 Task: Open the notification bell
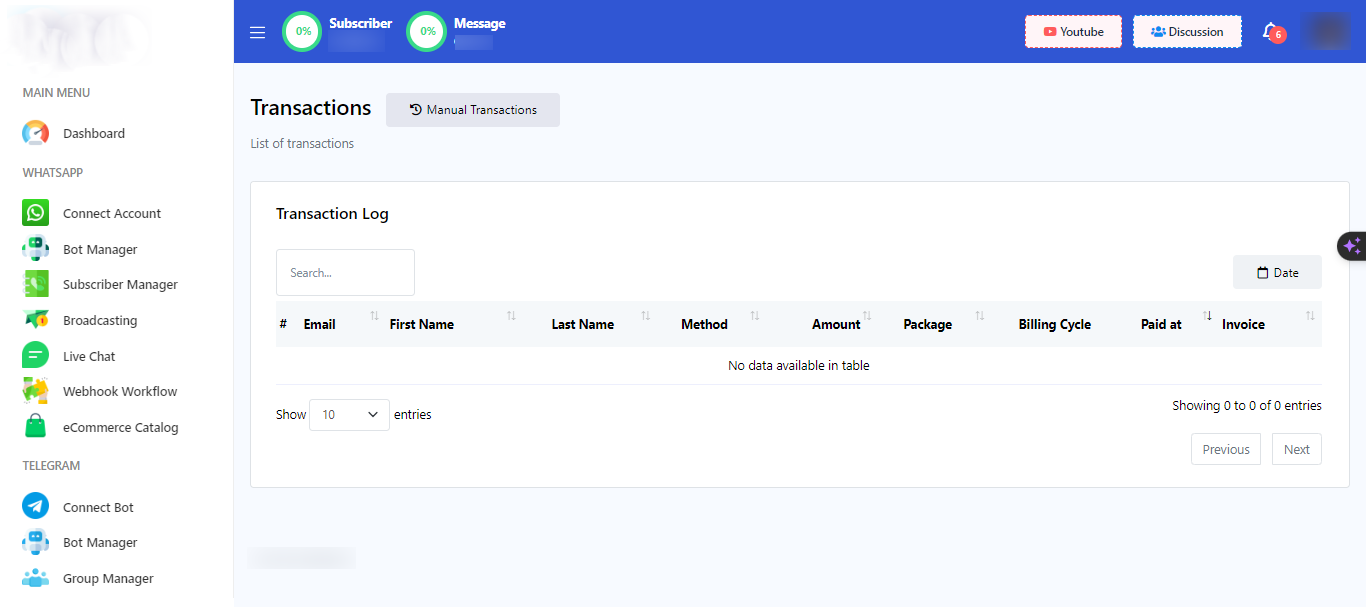point(1270,31)
